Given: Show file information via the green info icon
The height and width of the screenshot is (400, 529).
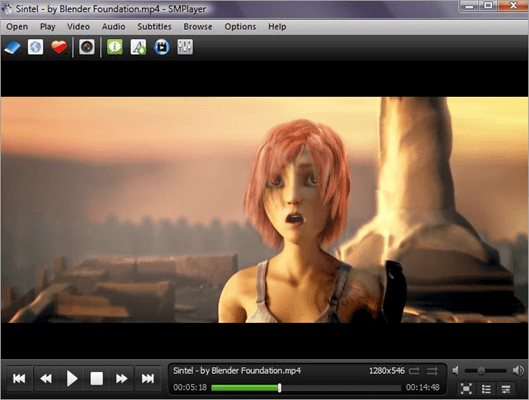Looking at the screenshot, I should pos(115,47).
